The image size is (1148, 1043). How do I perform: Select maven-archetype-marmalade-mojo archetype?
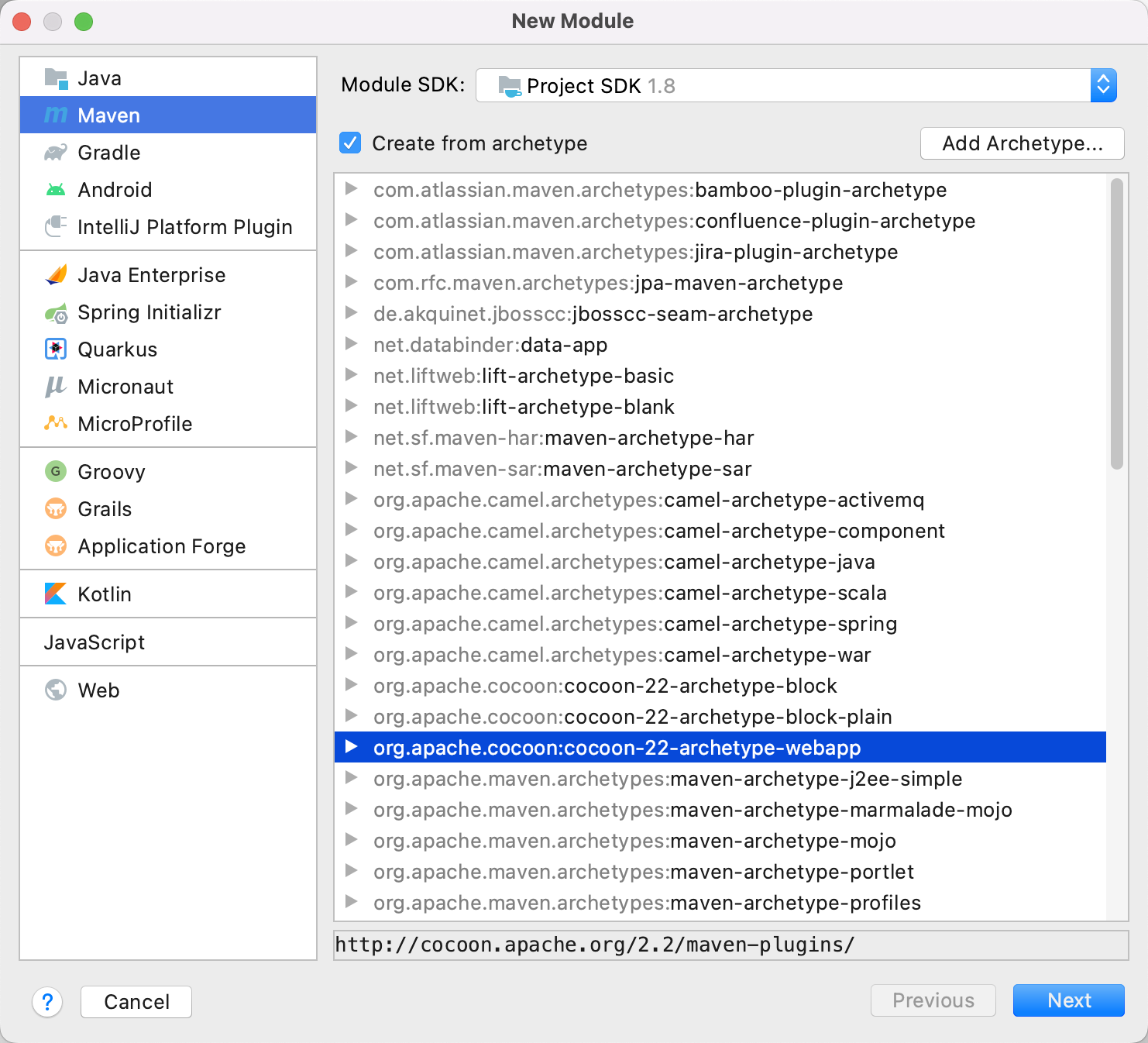coord(720,810)
